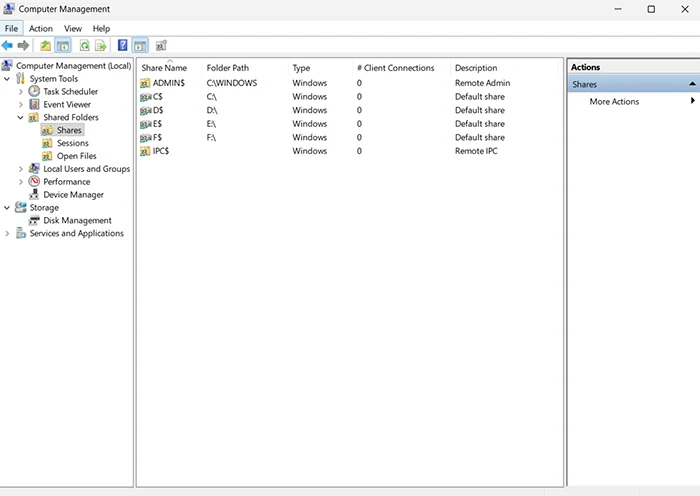The width and height of the screenshot is (700, 496).
Task: Click the blue Help toolbar icon
Action: pos(122,45)
